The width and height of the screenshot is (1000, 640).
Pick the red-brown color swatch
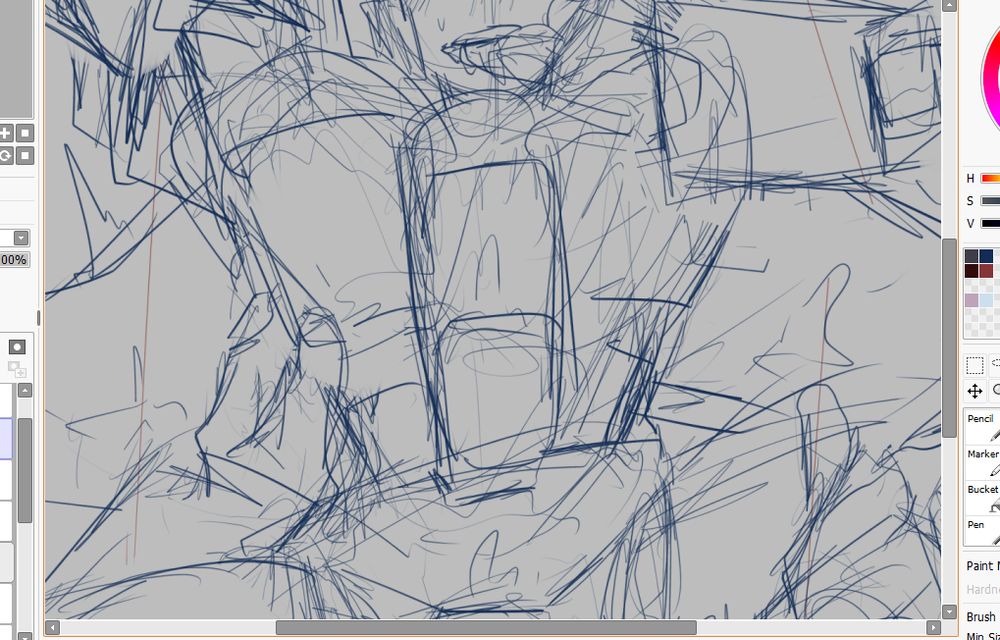[986, 271]
